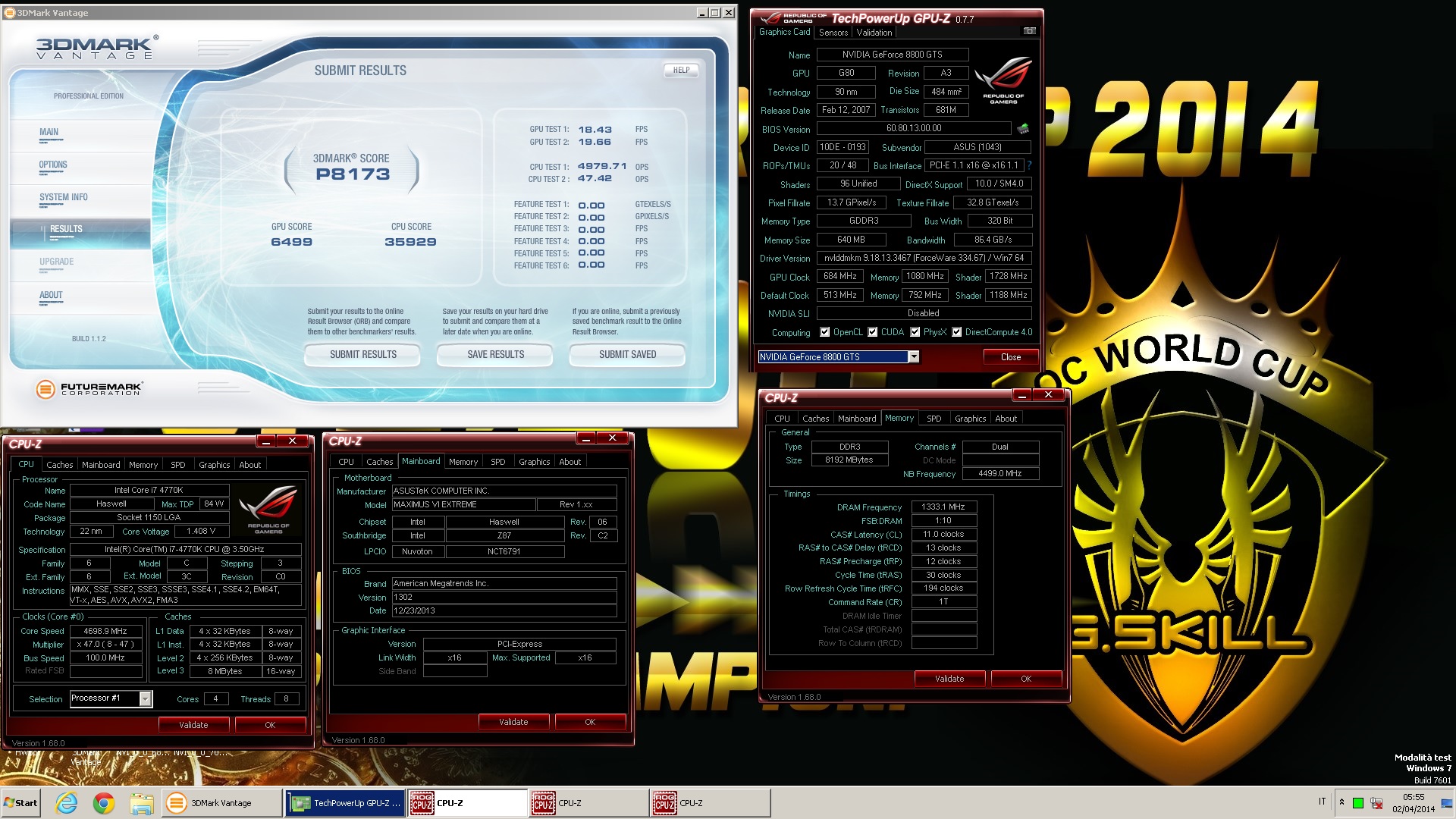This screenshot has width=1456, height=819.
Task: Switch to TechPowerUp GPU-Z taskbar item
Action: (346, 803)
